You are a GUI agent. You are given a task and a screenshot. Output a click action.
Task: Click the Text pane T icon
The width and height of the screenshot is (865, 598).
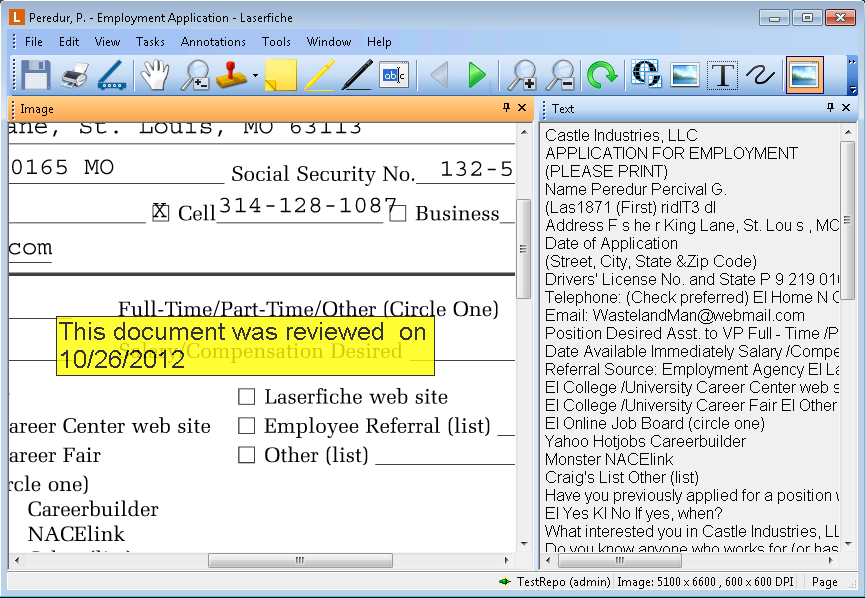722,74
